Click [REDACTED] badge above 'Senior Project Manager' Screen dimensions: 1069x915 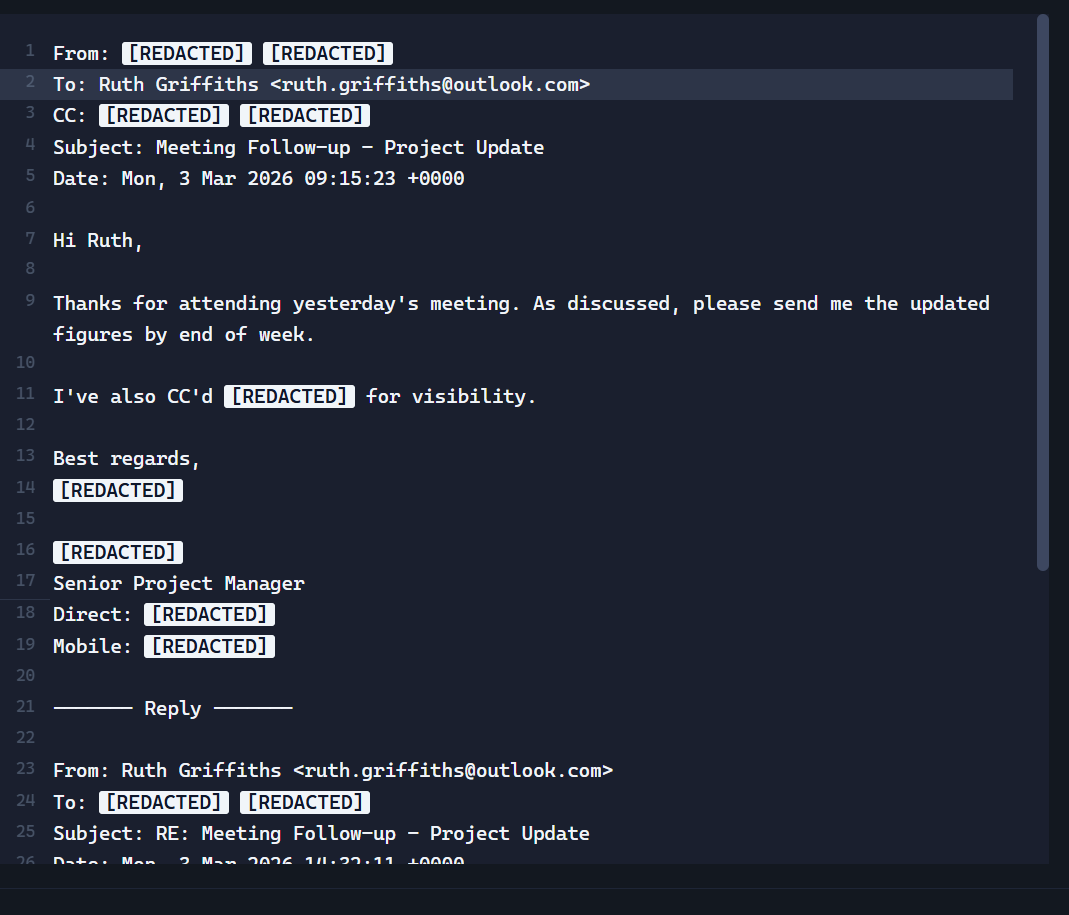[x=118, y=552]
